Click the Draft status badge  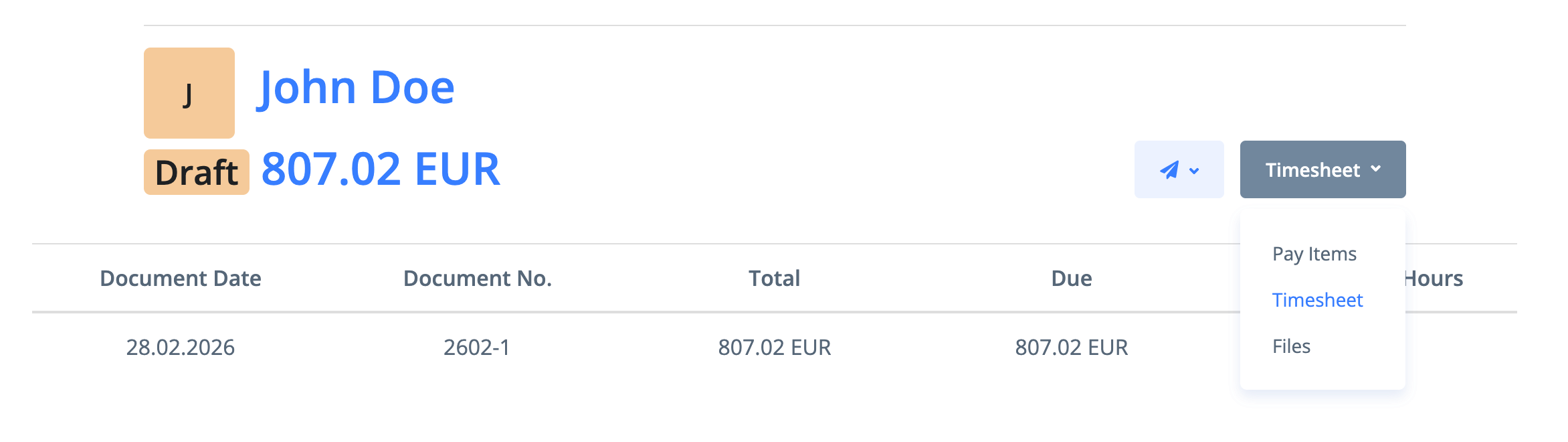pyautogui.click(x=196, y=173)
